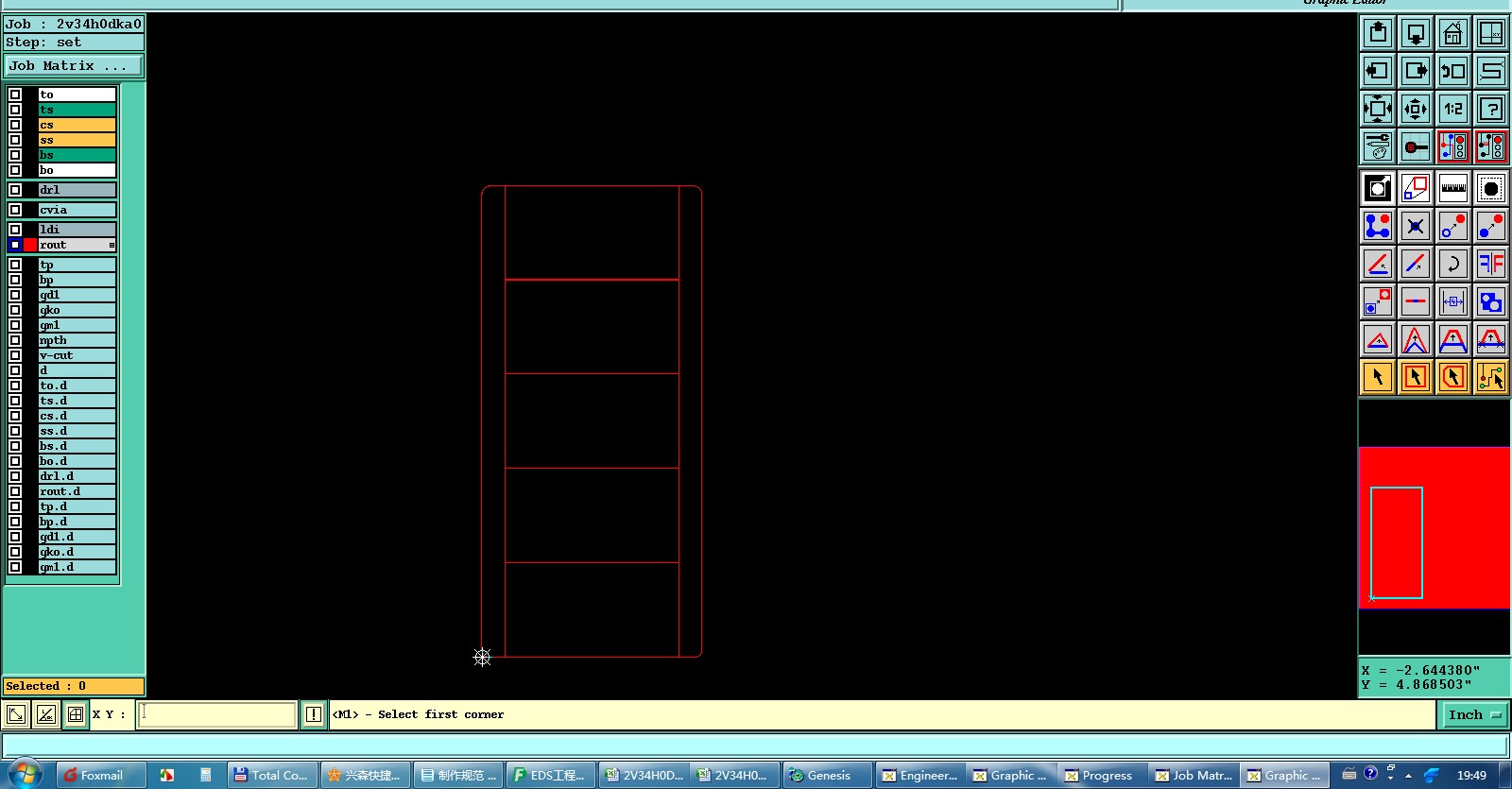Click the Home view house icon
Screen dimensions: 1512x789
tap(1453, 33)
